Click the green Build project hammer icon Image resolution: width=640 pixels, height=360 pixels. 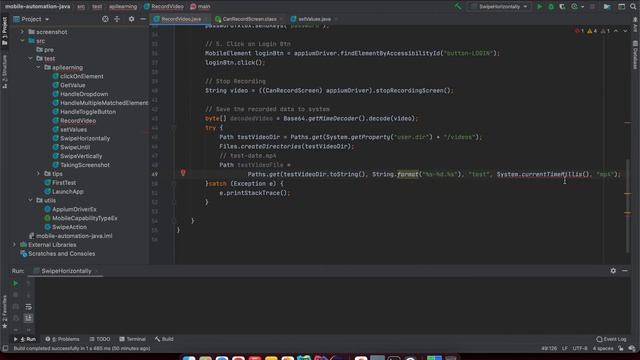click(x=458, y=6)
